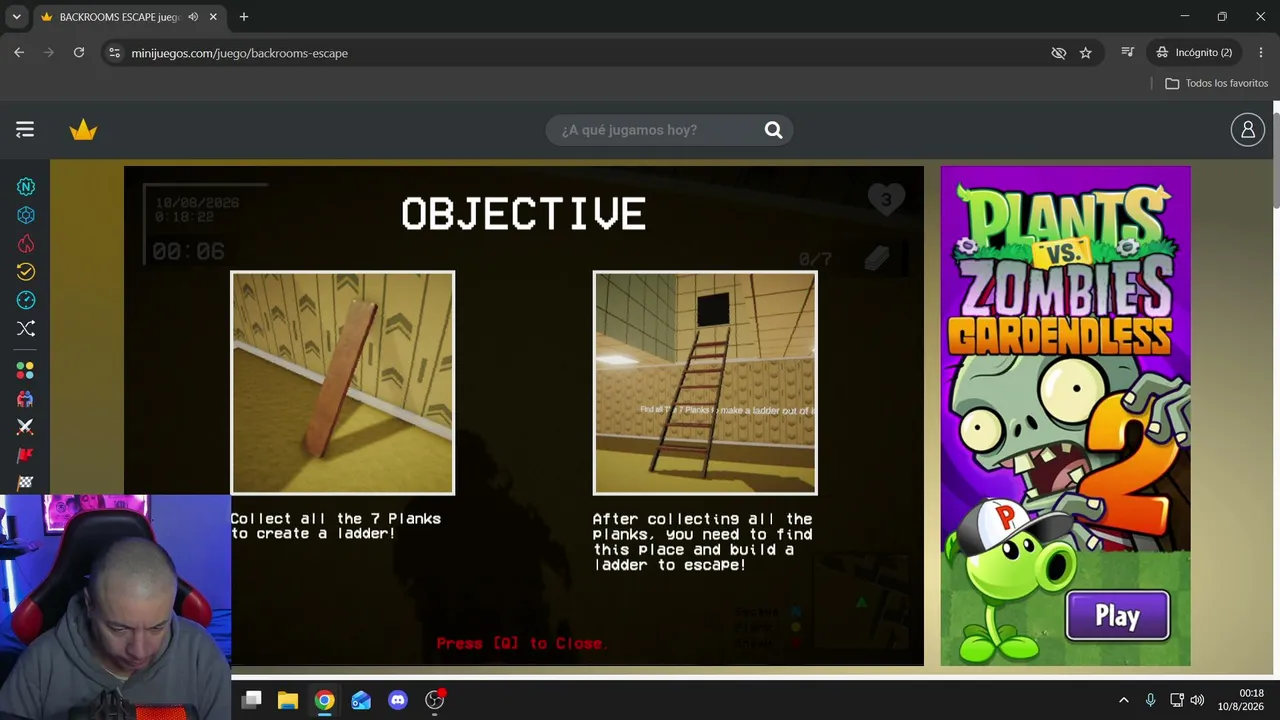This screenshot has height=720, width=1280.
Task: Open OBS Studio from taskbar
Action: (435, 700)
